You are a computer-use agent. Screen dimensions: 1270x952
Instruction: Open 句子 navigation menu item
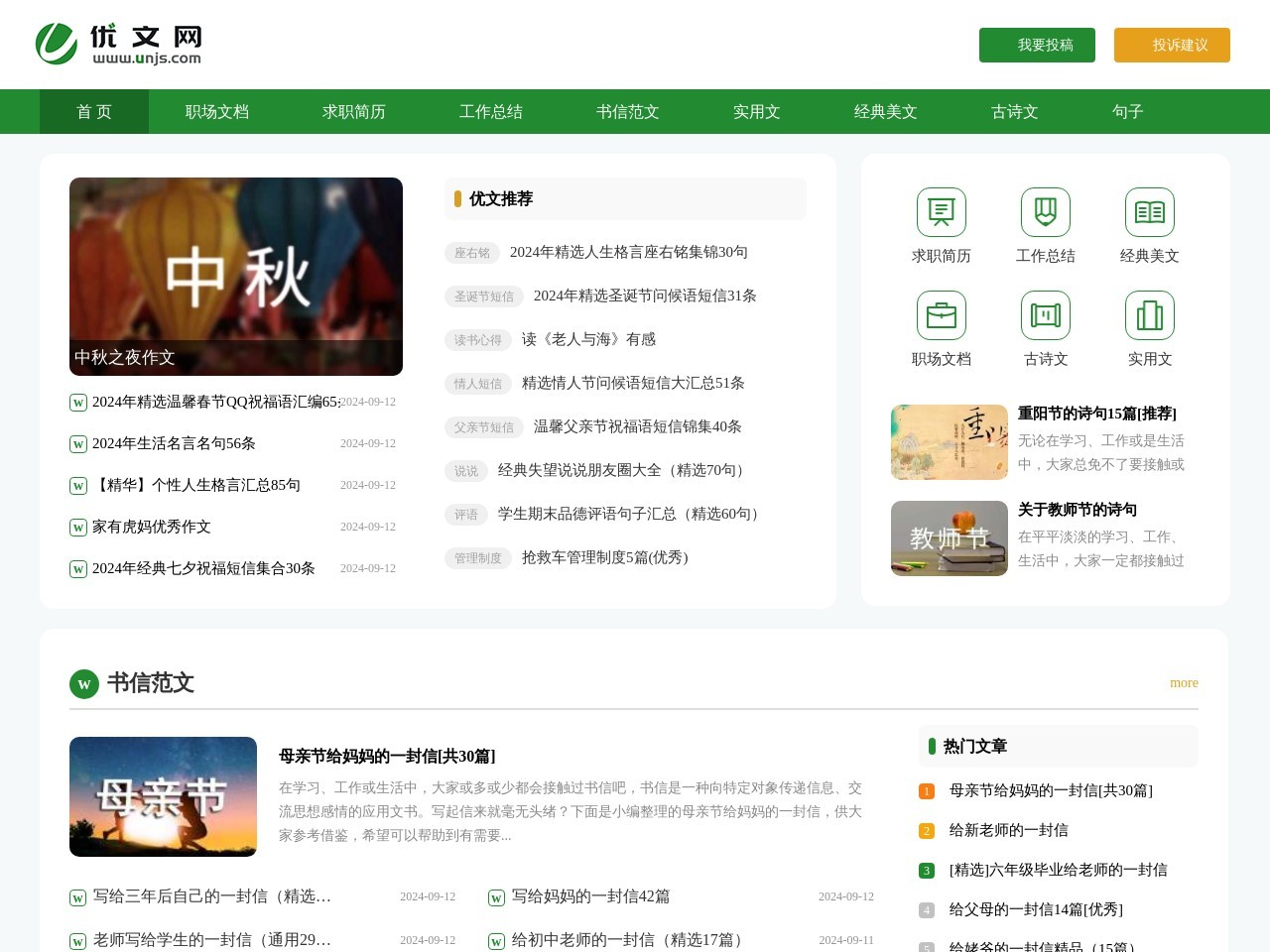click(1128, 112)
